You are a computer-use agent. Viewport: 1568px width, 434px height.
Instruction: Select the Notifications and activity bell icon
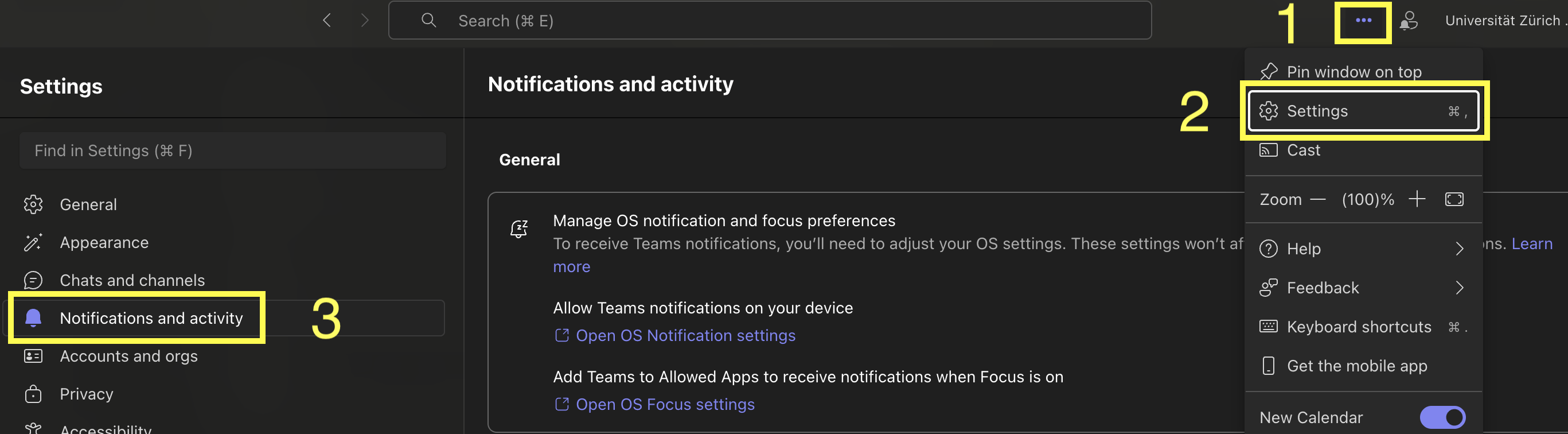(33, 317)
